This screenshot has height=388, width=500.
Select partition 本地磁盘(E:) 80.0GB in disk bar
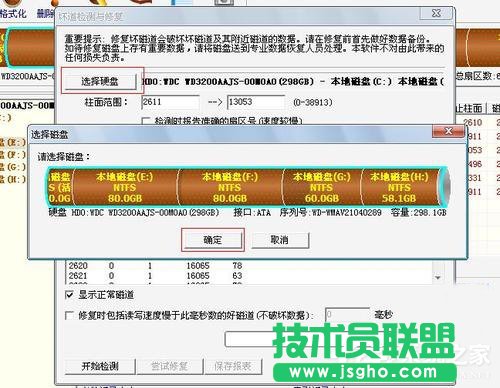125,187
